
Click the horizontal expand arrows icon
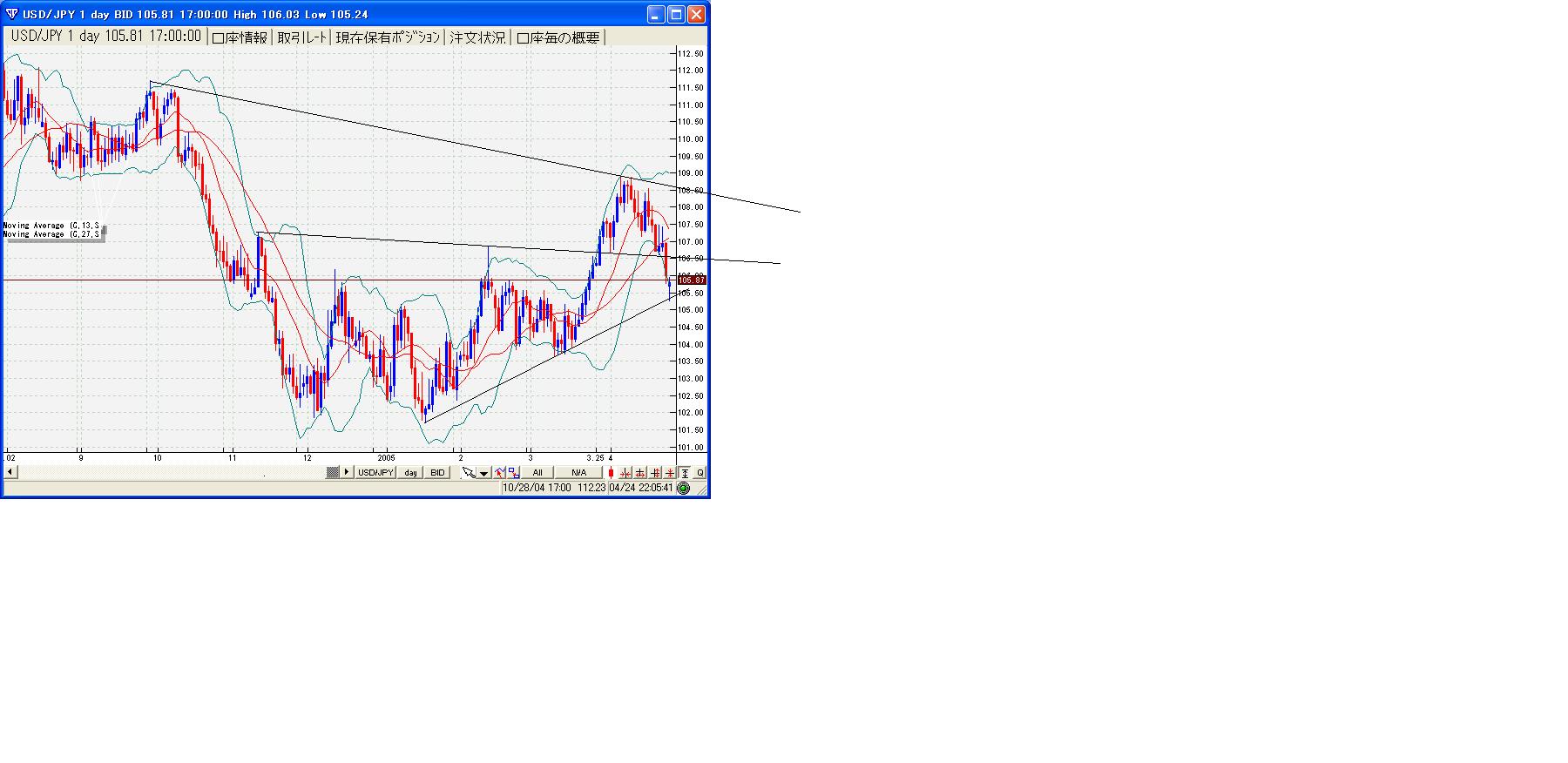(x=640, y=473)
